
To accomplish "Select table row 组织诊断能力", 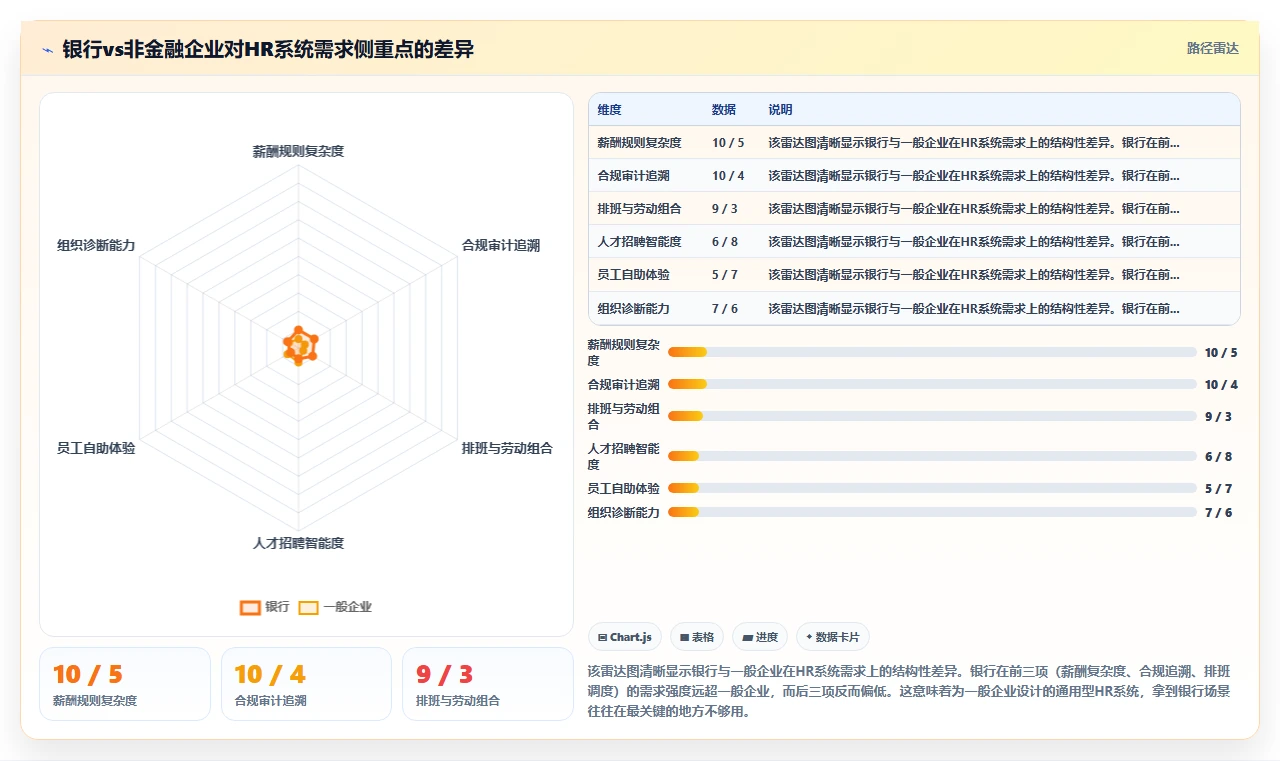I will 914,308.
